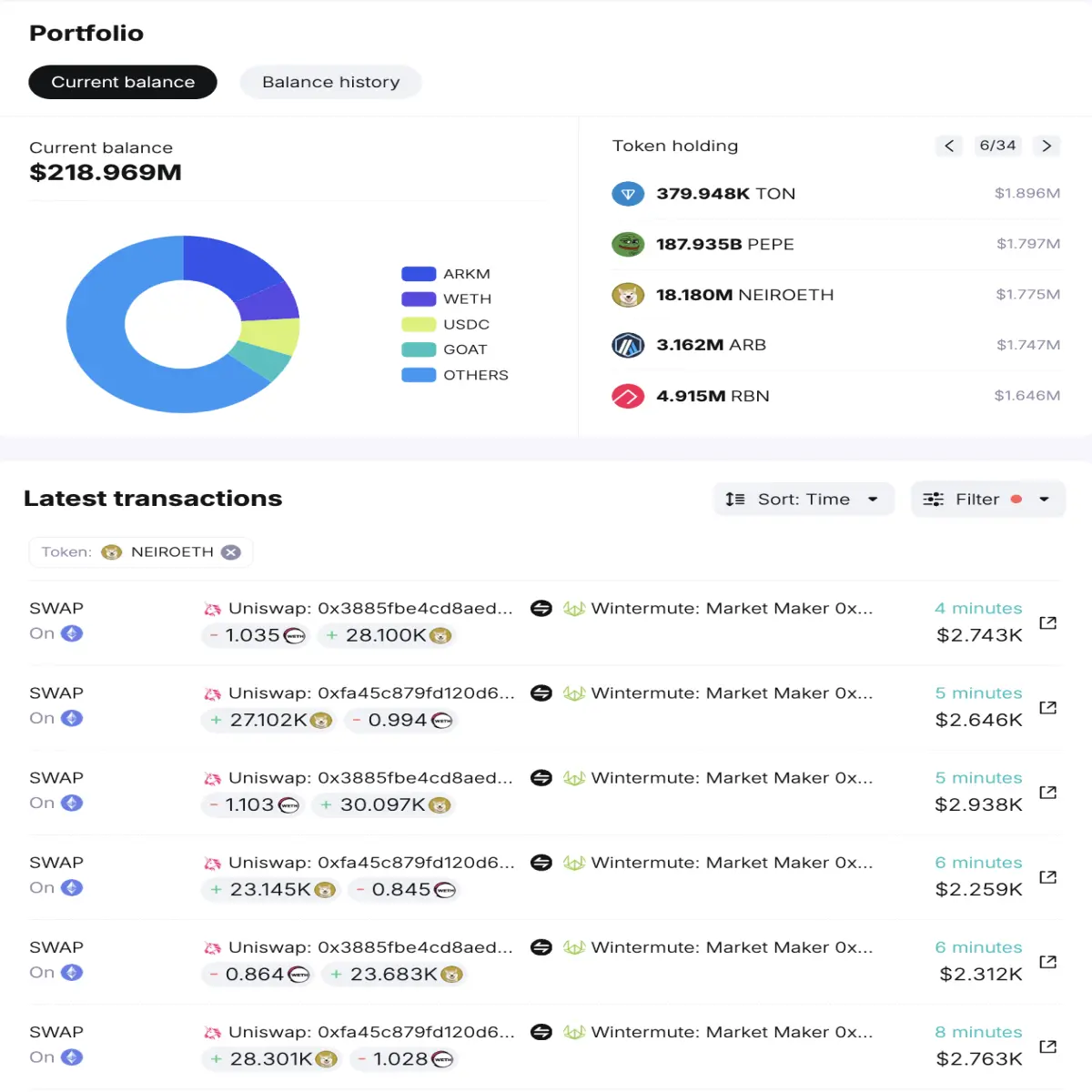Click the RBN token icon
Screen dimensions: 1092x1092
click(628, 396)
